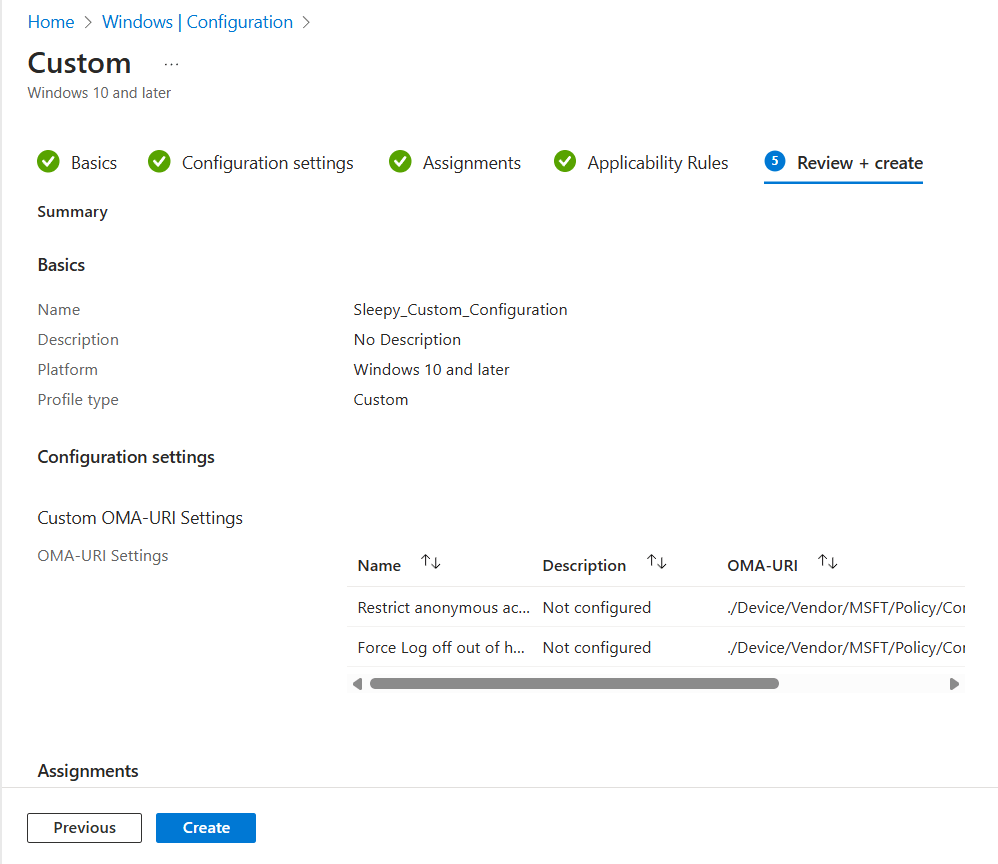Open Windows | Configuration breadcrumb link
This screenshot has width=998, height=864.
pos(198,22)
